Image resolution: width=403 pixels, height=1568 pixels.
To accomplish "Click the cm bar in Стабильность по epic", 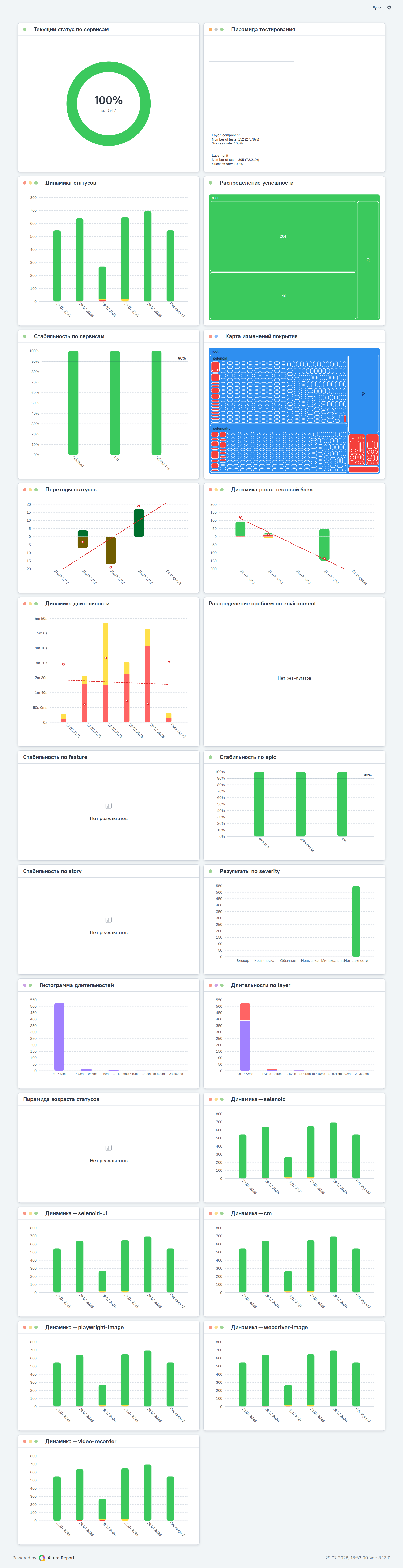I will [342, 804].
